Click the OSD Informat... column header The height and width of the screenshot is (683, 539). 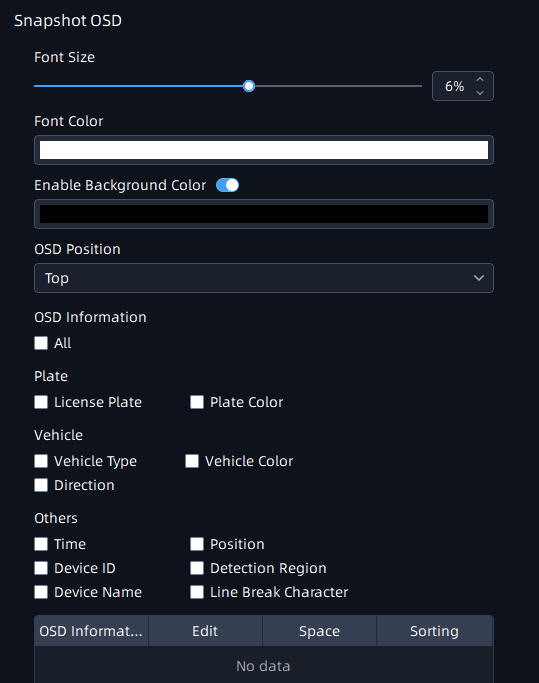click(x=91, y=631)
